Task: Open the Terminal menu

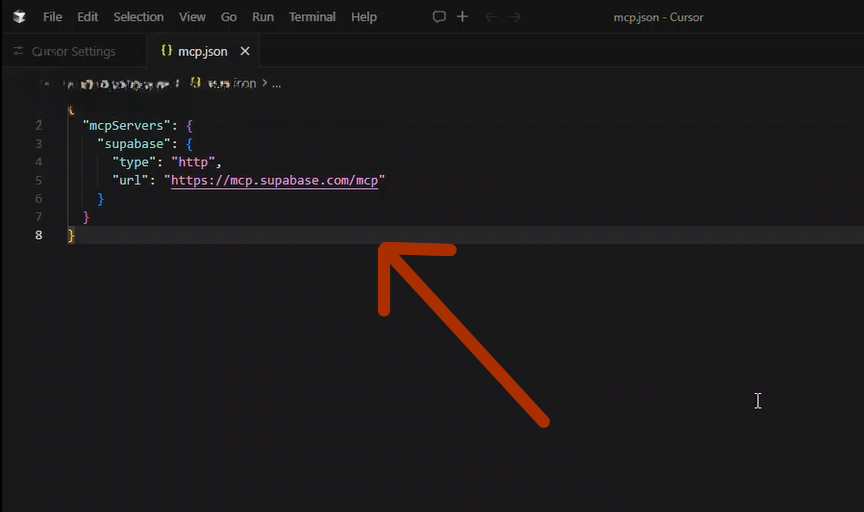Action: tap(312, 17)
